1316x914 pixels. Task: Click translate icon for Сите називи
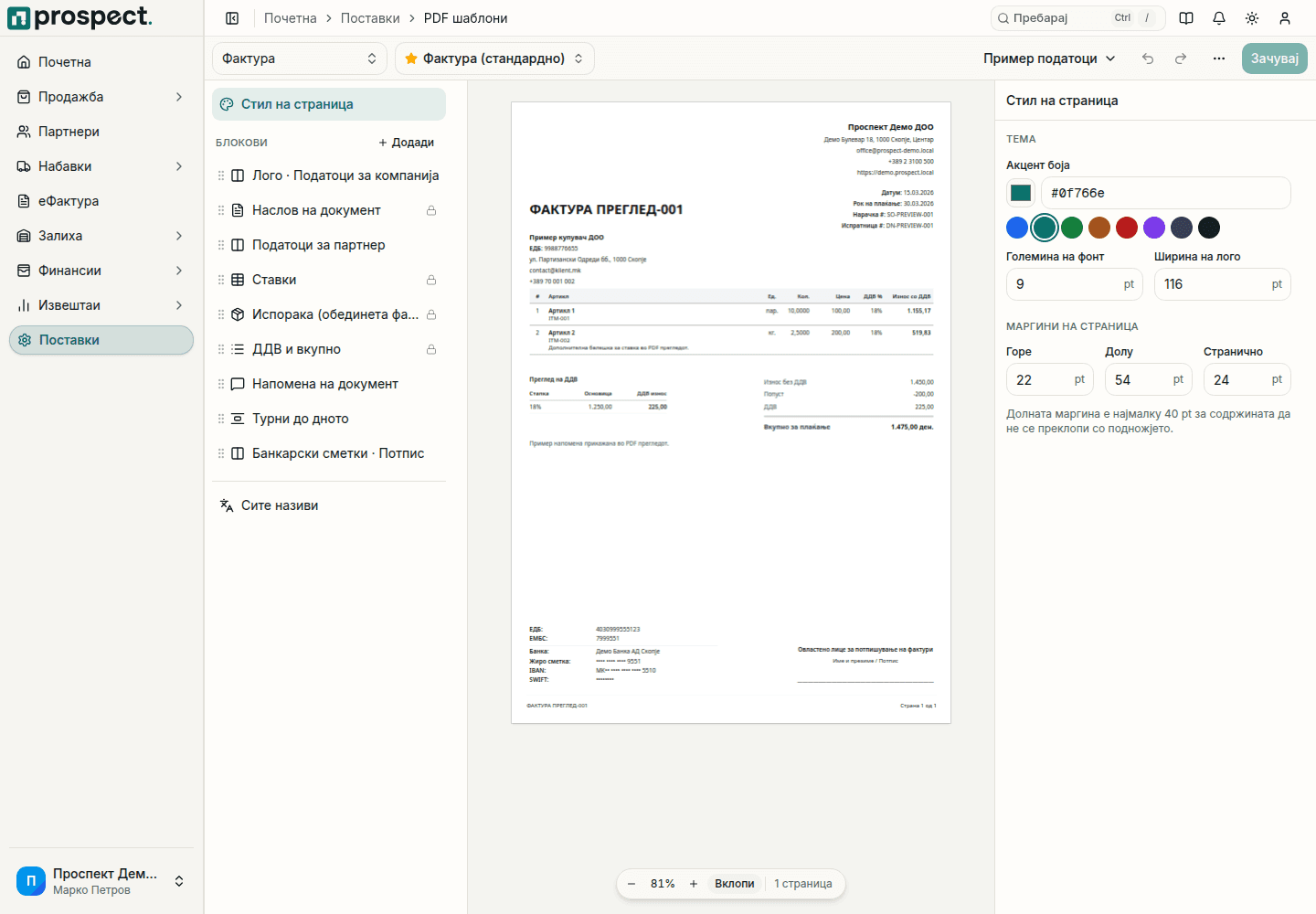tap(227, 505)
